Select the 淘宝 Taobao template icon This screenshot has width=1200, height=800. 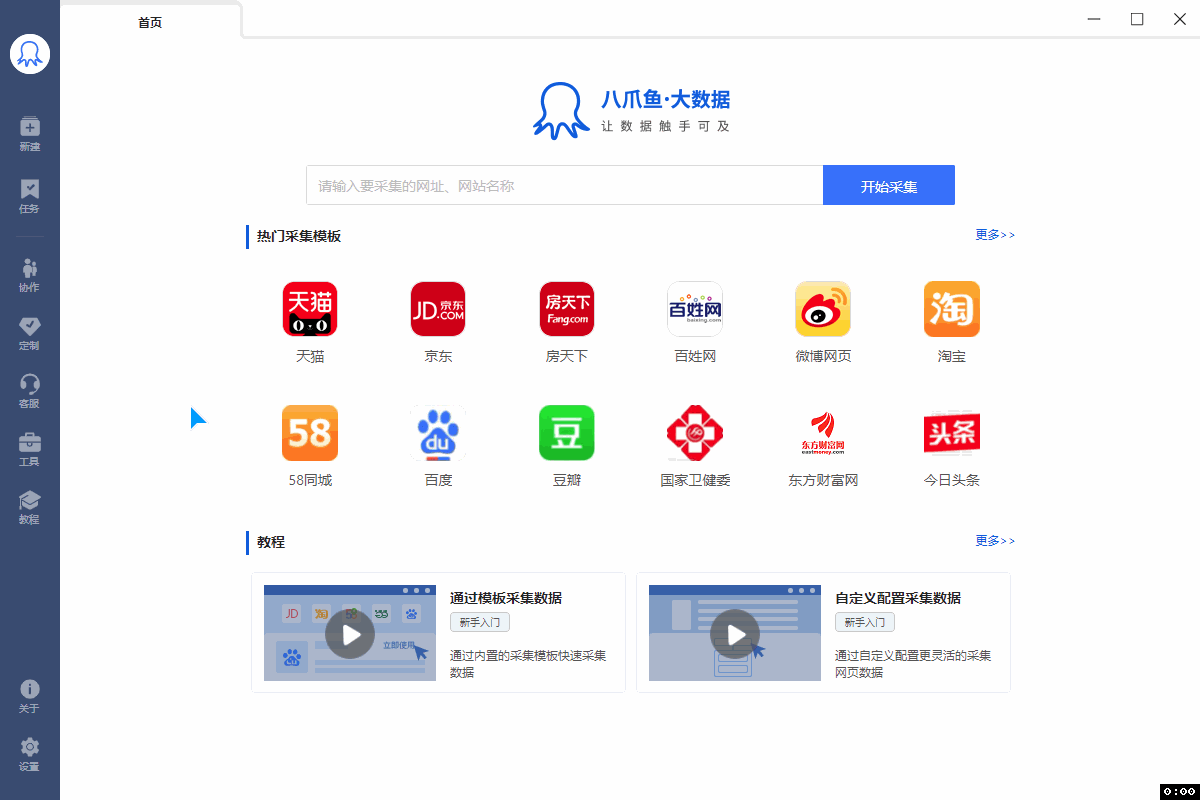952,309
